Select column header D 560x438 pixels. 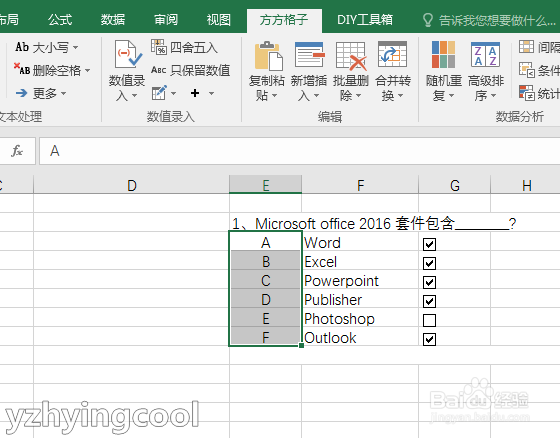[x=131, y=185]
